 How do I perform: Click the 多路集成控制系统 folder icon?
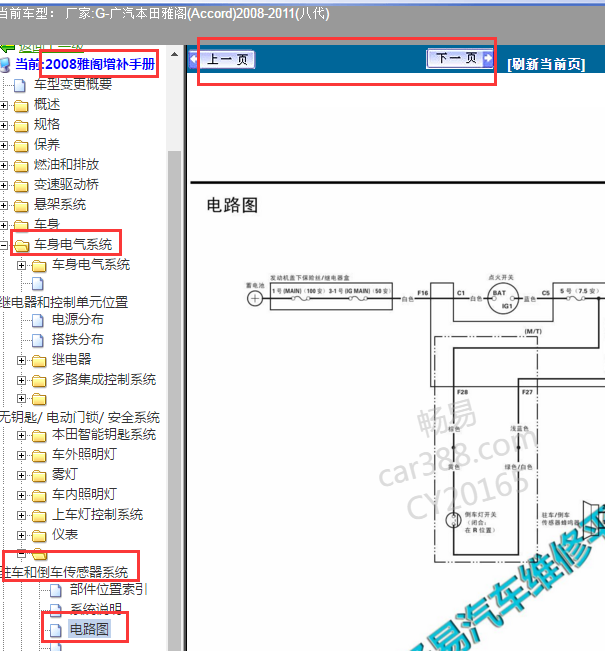click(x=39, y=380)
